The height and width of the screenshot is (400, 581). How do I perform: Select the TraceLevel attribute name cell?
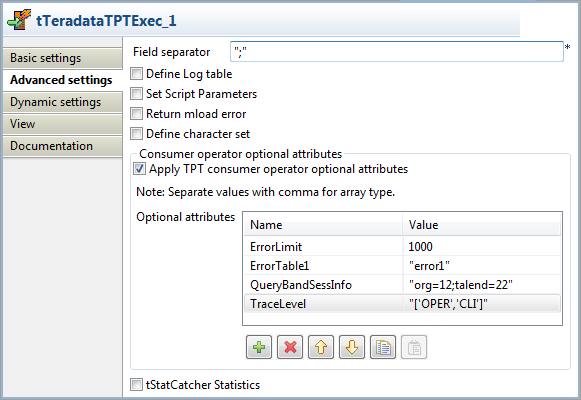click(323, 304)
